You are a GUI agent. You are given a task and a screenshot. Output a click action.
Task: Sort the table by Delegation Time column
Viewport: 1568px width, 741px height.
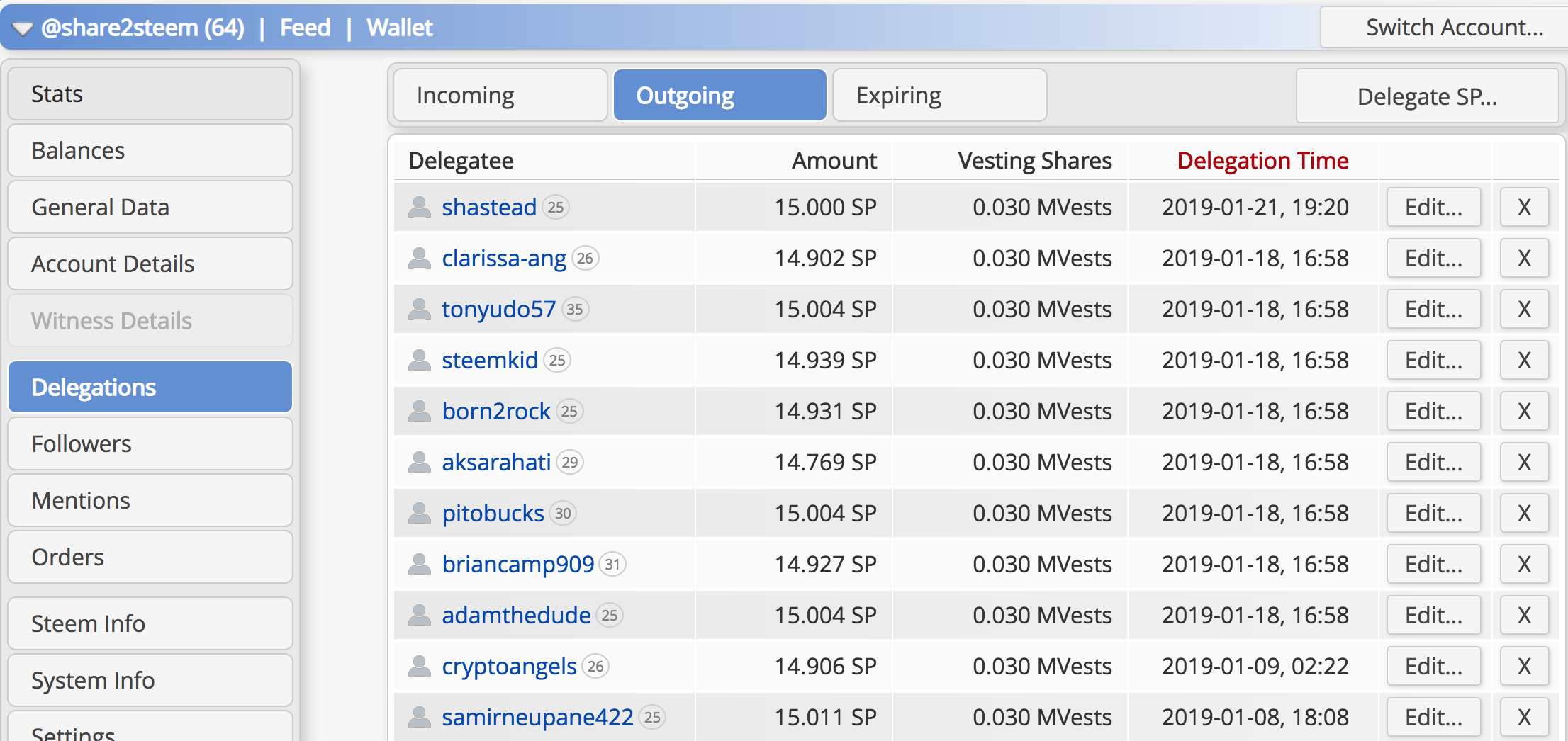(x=1262, y=161)
